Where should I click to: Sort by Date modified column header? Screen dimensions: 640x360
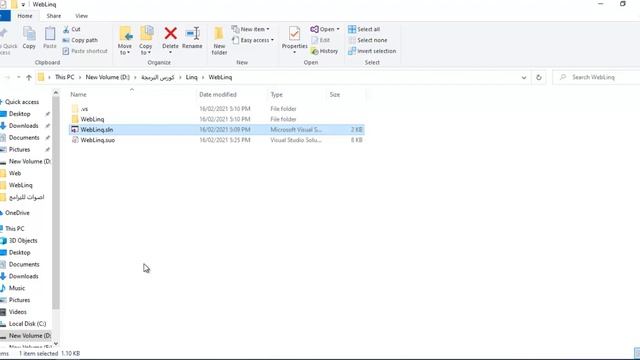coord(218,94)
